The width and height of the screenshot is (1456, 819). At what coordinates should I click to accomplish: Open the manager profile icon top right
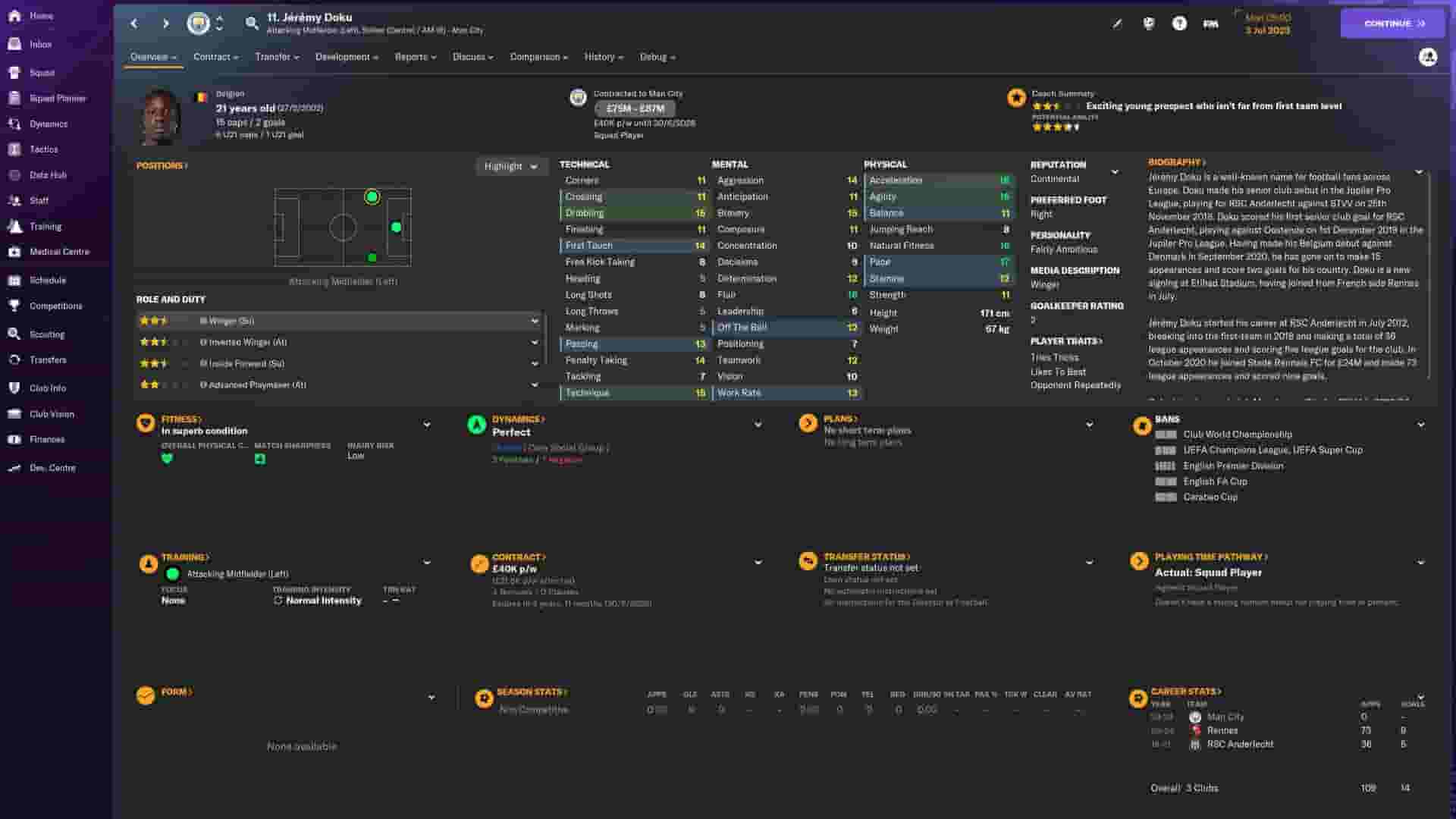pyautogui.click(x=1428, y=57)
